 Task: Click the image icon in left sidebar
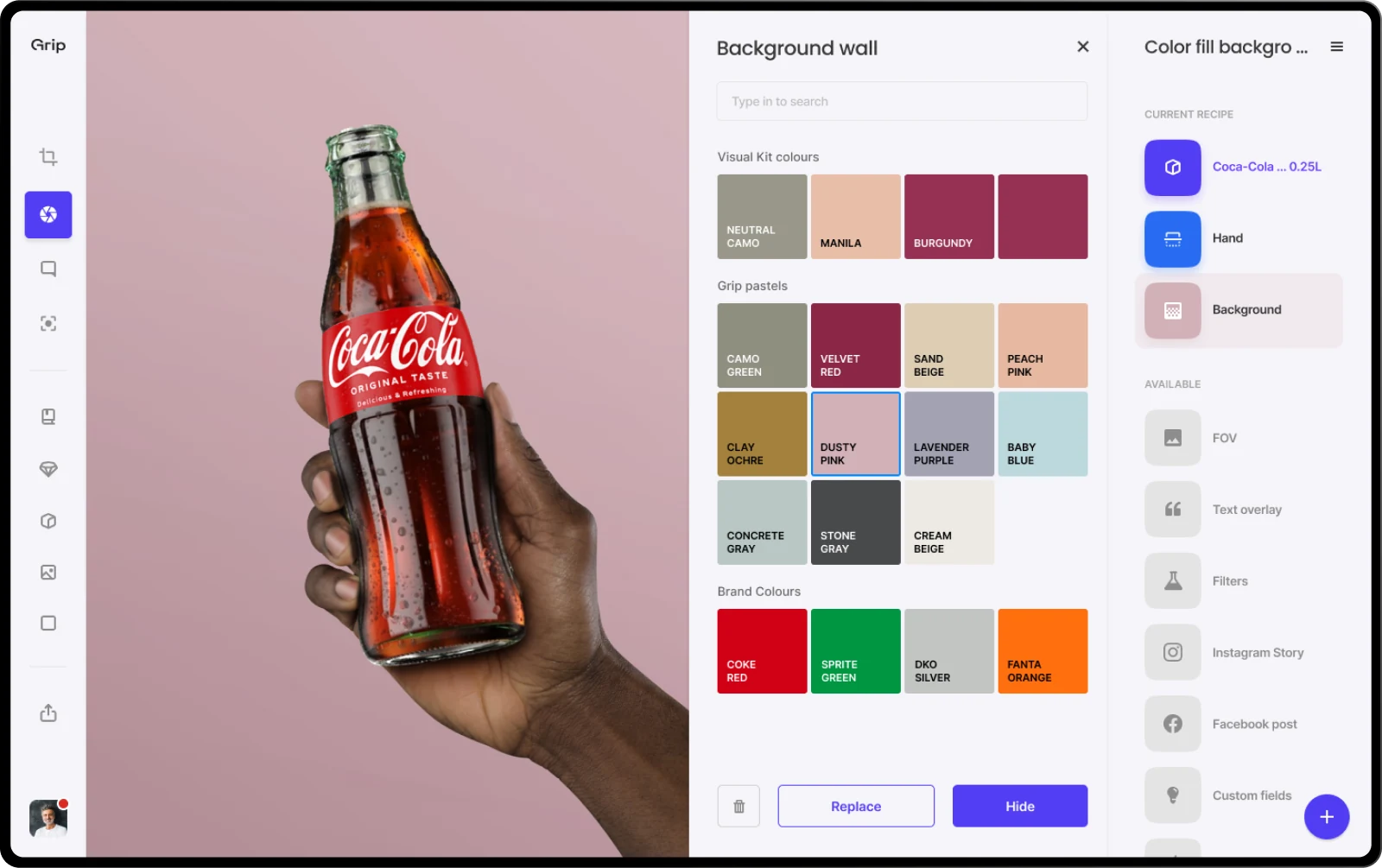48,573
